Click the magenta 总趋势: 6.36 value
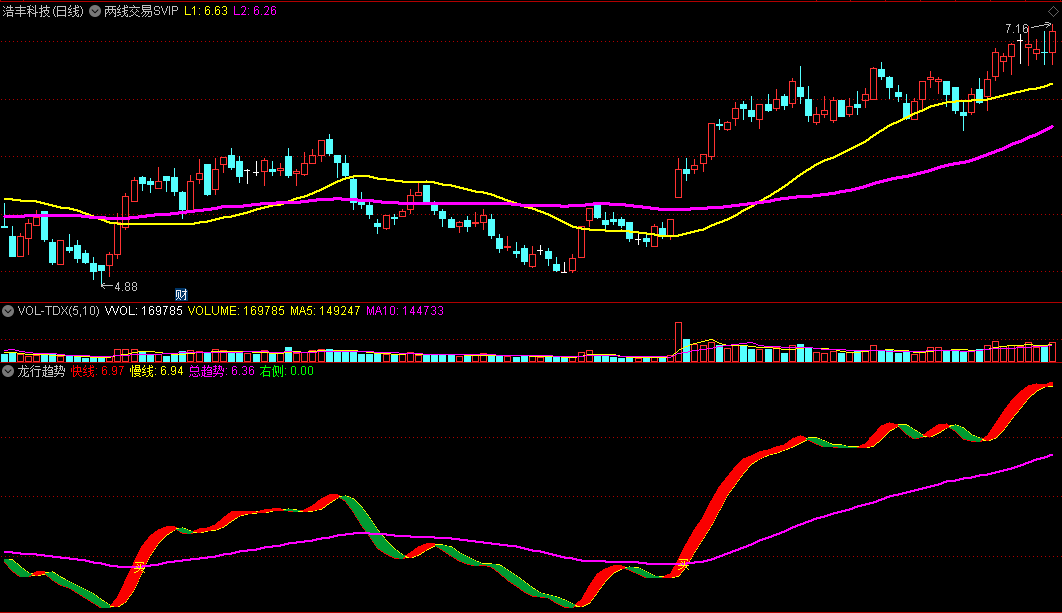The image size is (1062, 613). point(221,371)
